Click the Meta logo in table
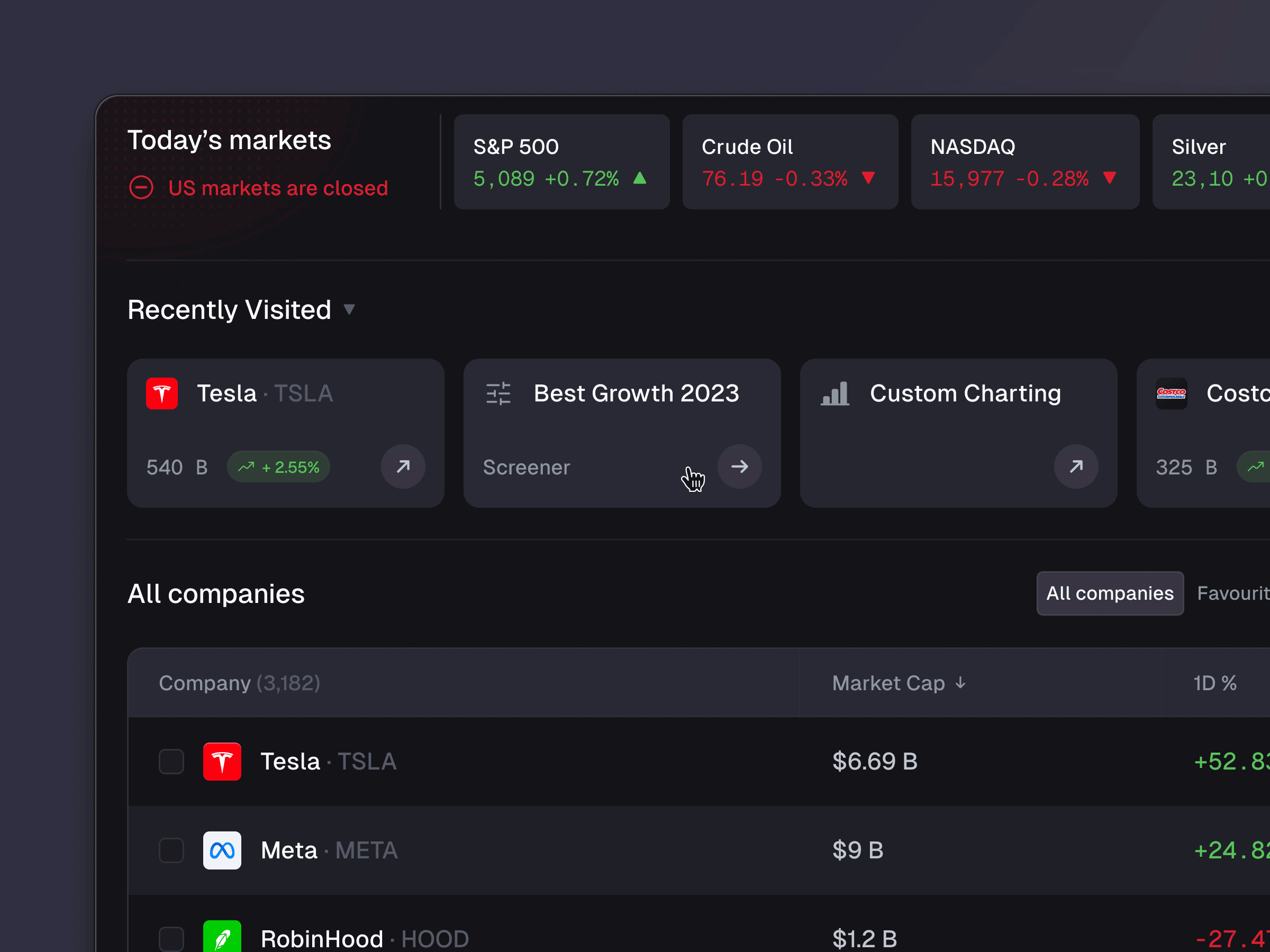This screenshot has height=952, width=1270. [x=222, y=850]
